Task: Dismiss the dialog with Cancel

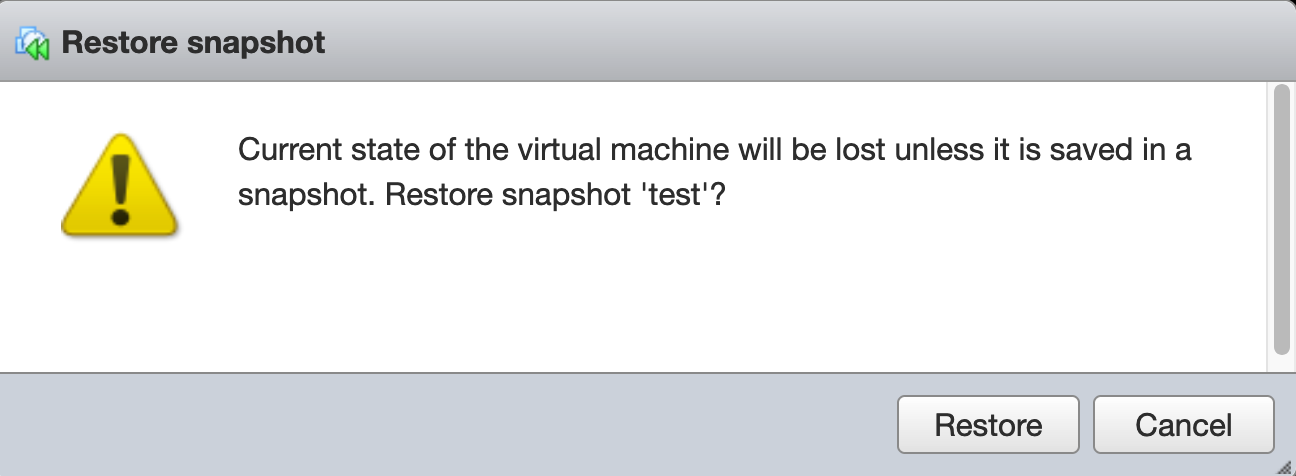Action: coord(1183,425)
